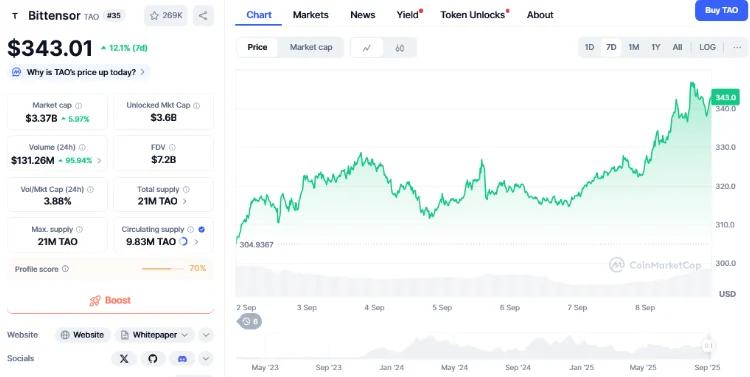This screenshot has height=377, width=750.
Task: Open the GitHub social link
Action: click(153, 359)
